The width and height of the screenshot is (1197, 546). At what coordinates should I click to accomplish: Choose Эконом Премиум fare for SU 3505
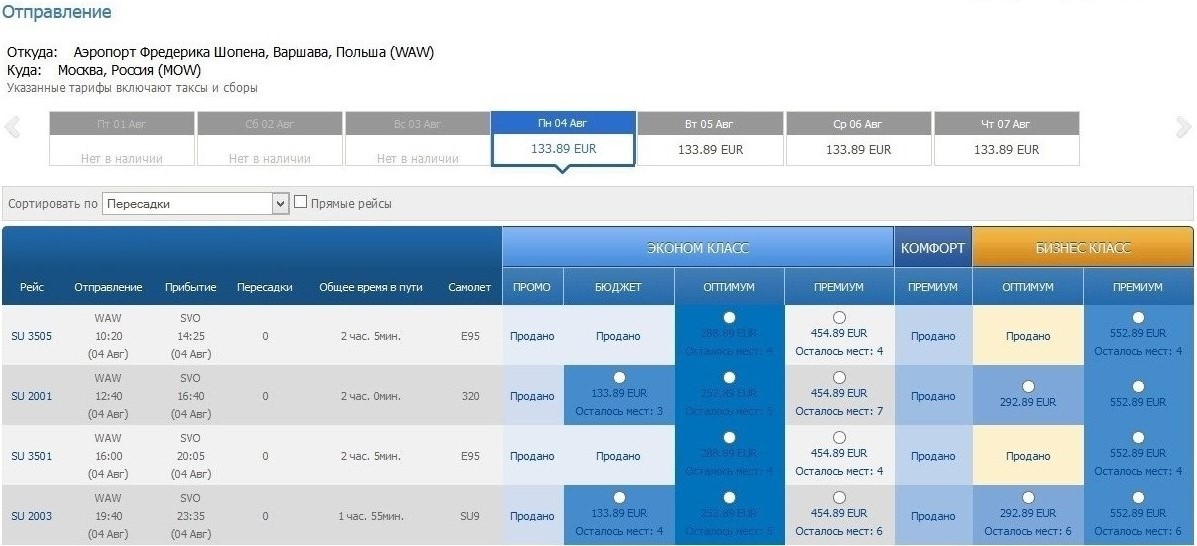(x=839, y=317)
